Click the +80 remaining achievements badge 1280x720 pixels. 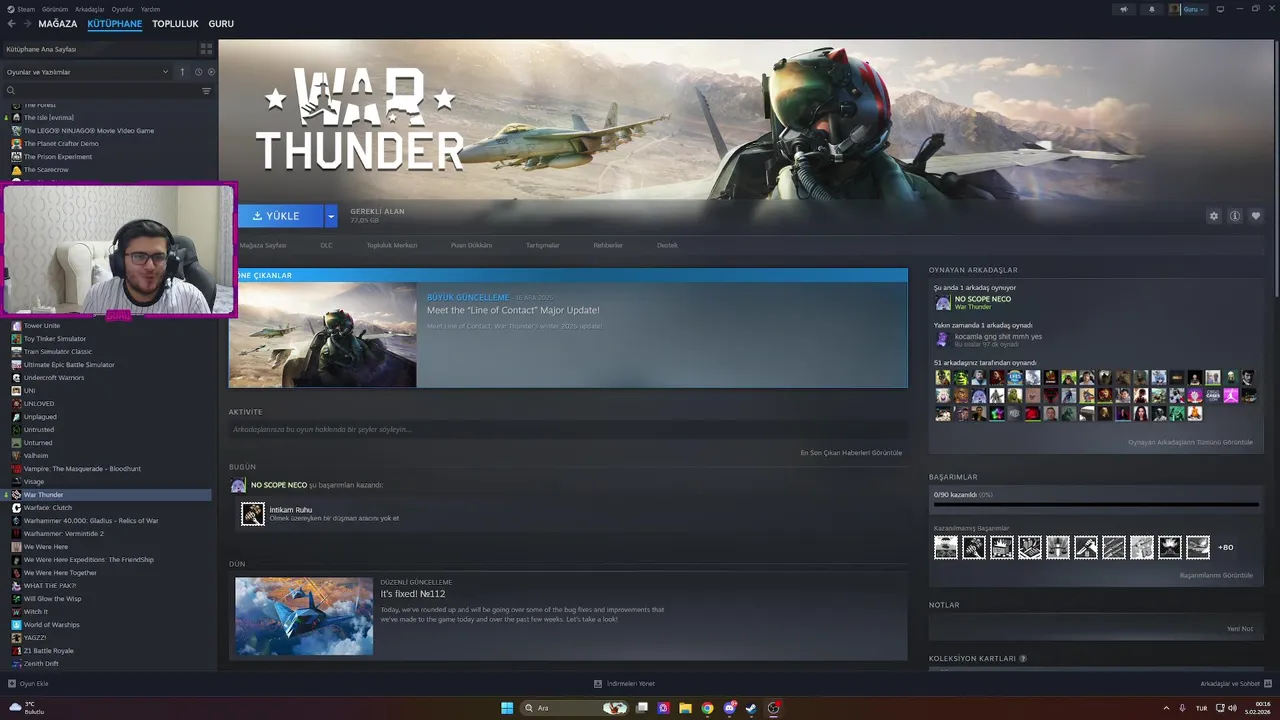click(1225, 547)
